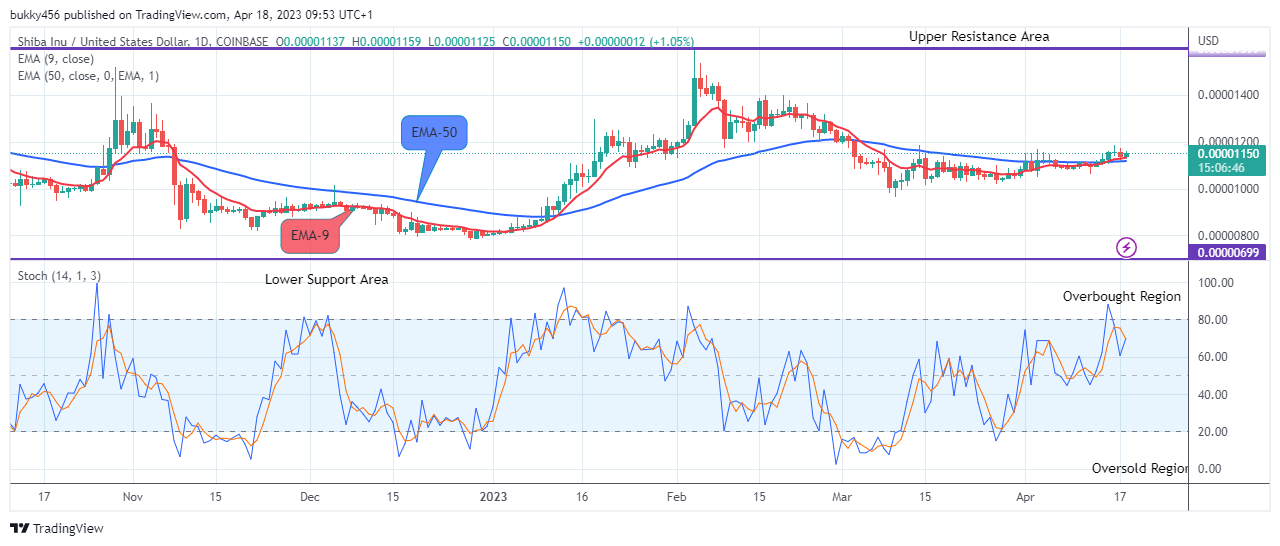1280x546 pixels.
Task: Click the 60.00 stochastic axis value
Action: [1212, 357]
